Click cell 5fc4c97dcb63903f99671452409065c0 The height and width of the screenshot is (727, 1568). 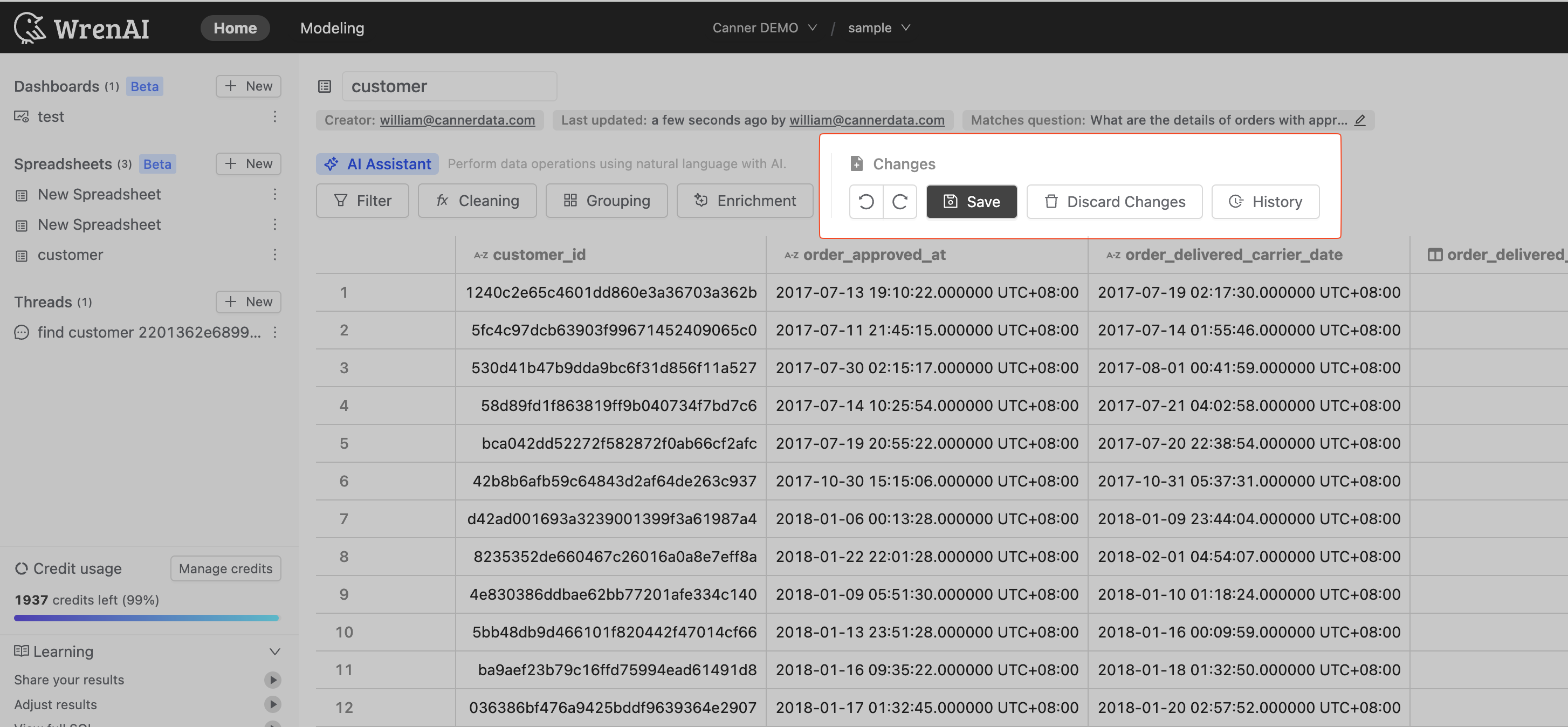[x=610, y=330]
